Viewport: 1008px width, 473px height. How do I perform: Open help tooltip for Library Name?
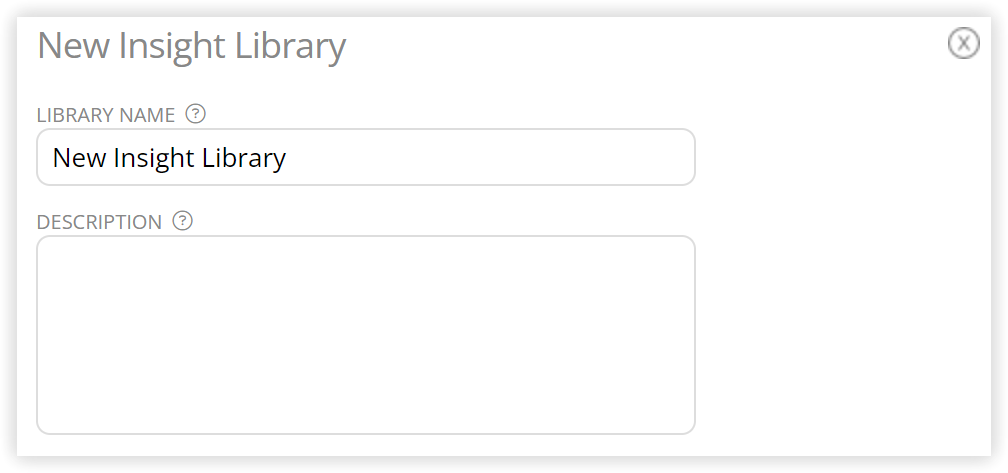195,114
